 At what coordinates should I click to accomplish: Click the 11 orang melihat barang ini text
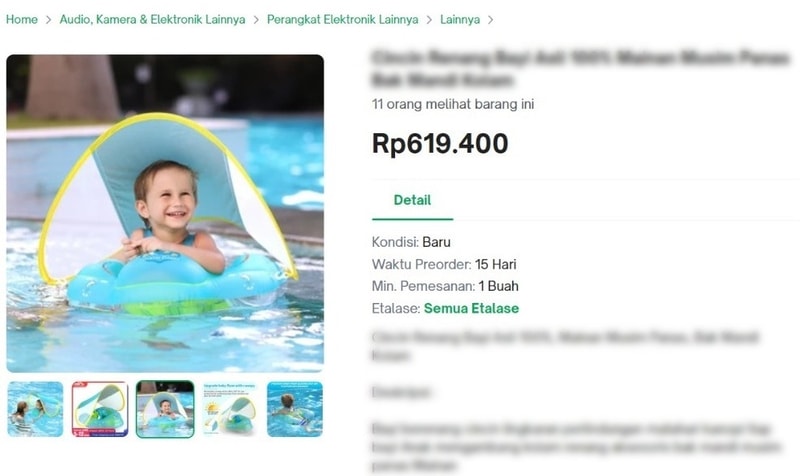[x=453, y=104]
